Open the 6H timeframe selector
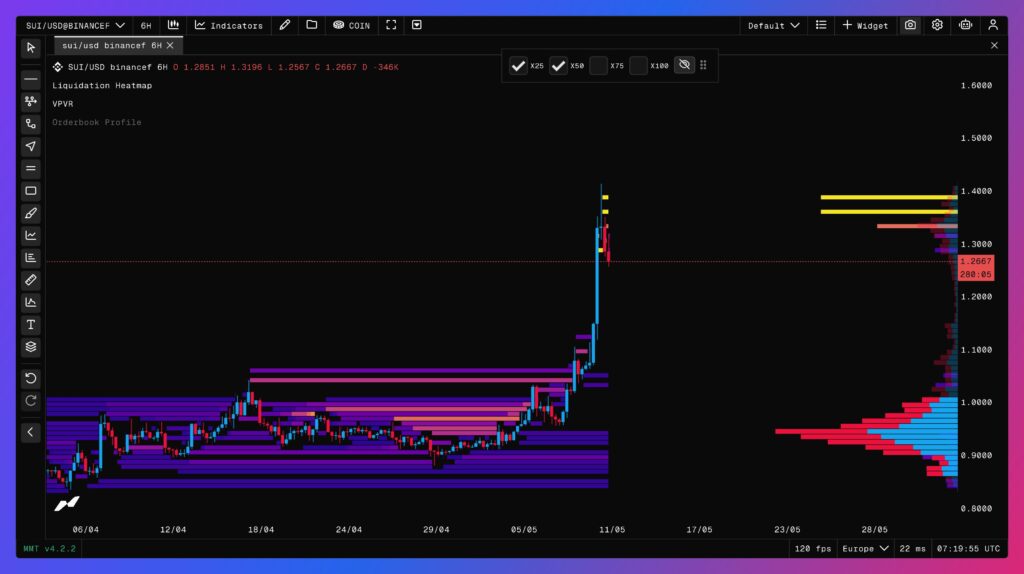 click(146, 25)
